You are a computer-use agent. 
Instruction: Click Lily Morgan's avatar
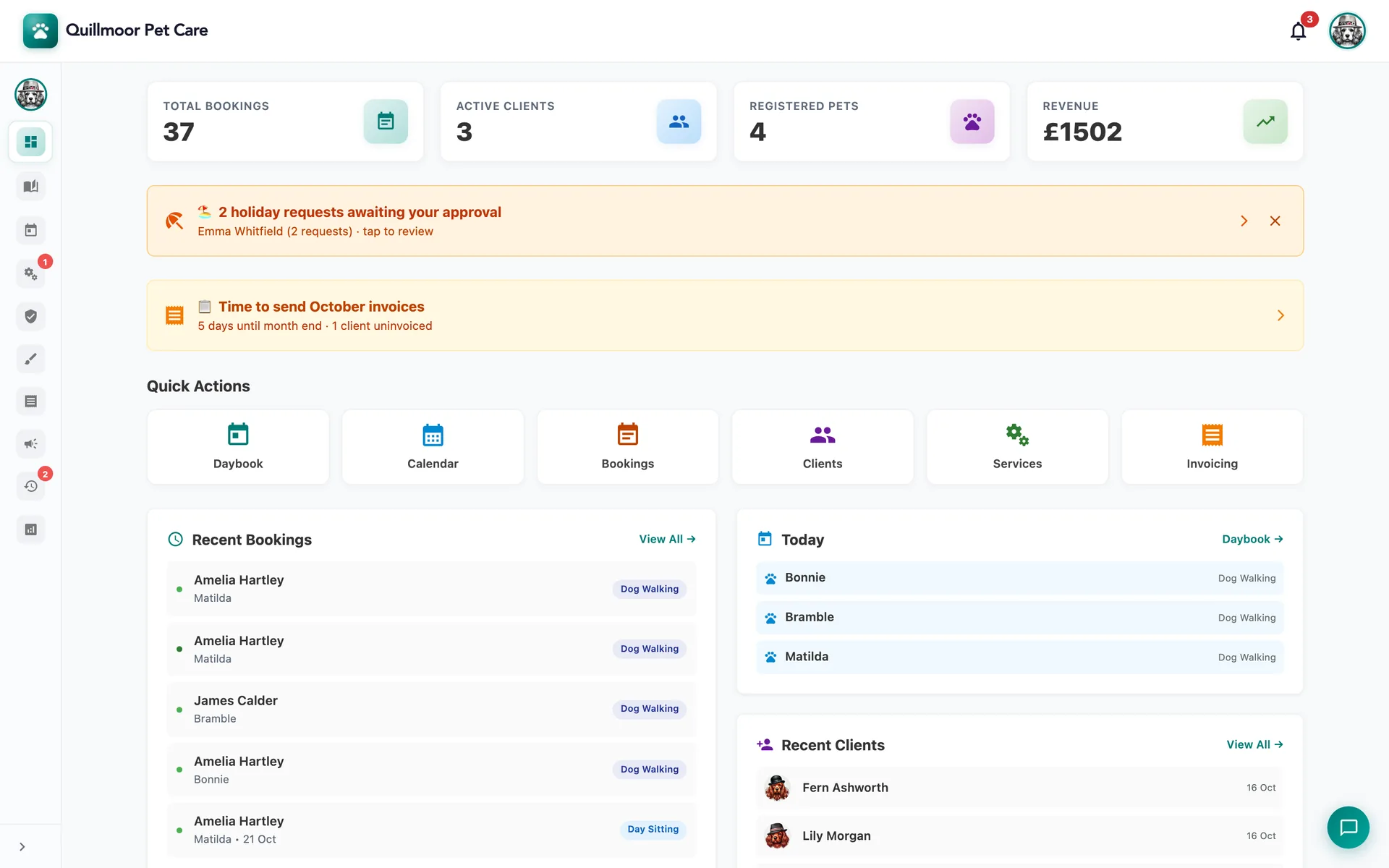point(777,836)
